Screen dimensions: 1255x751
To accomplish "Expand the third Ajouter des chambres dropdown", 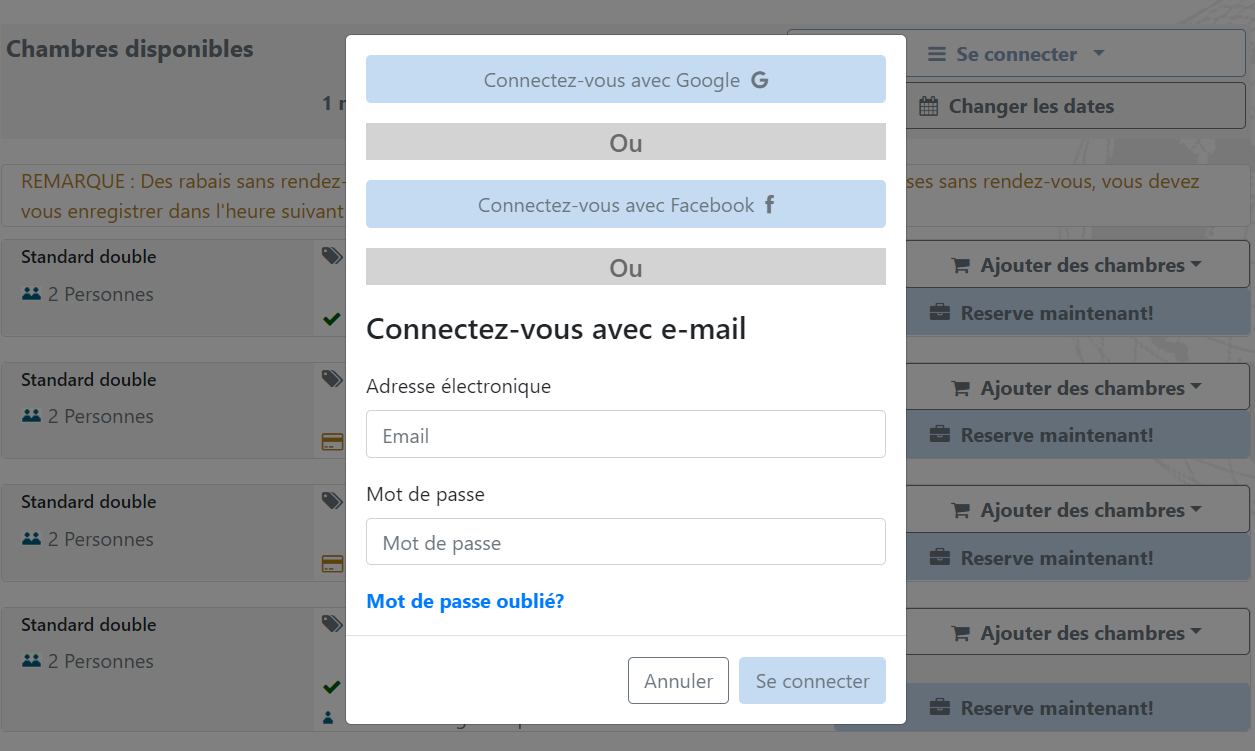I will coord(1075,510).
